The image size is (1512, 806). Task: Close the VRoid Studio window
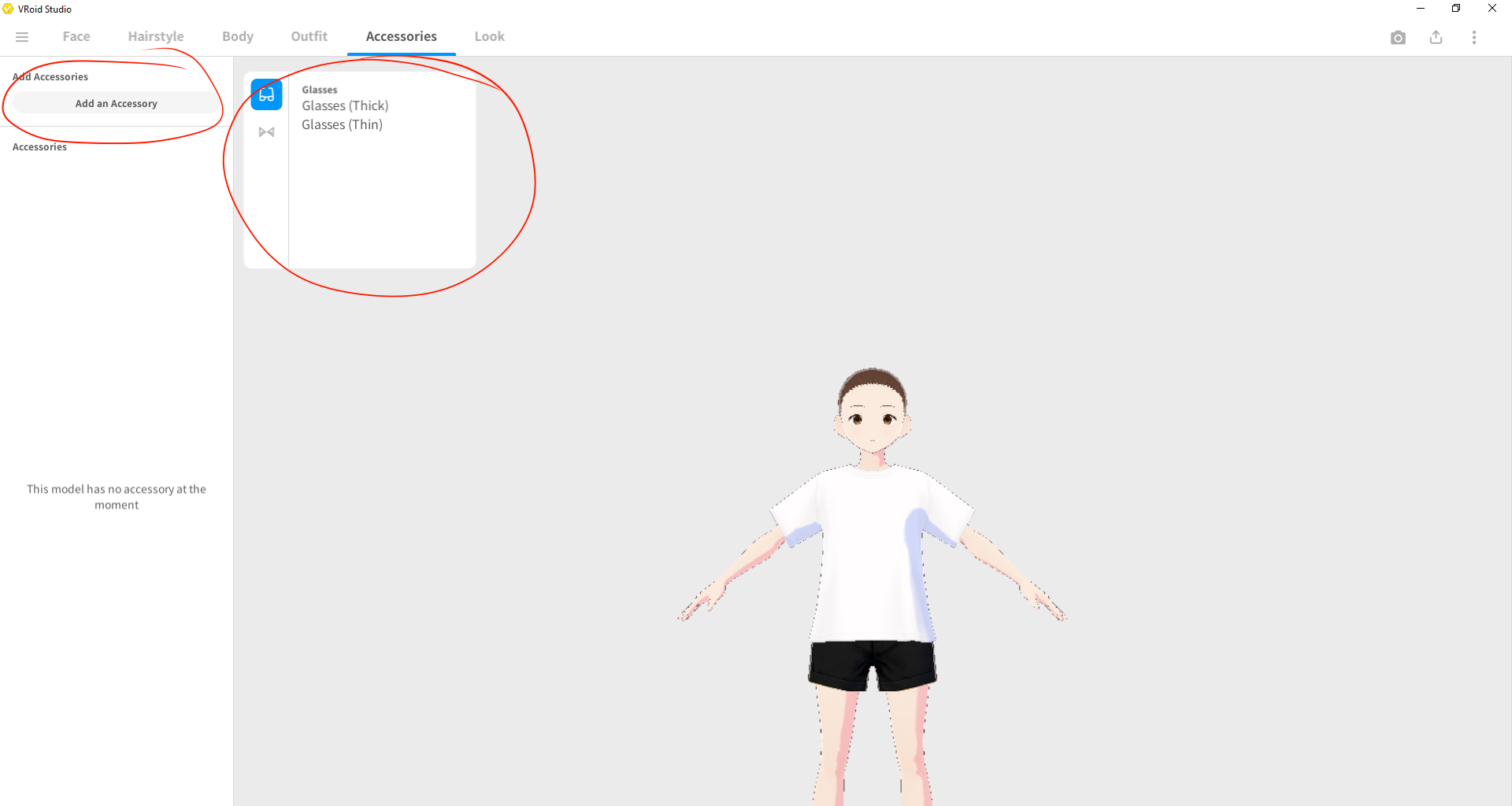point(1492,9)
